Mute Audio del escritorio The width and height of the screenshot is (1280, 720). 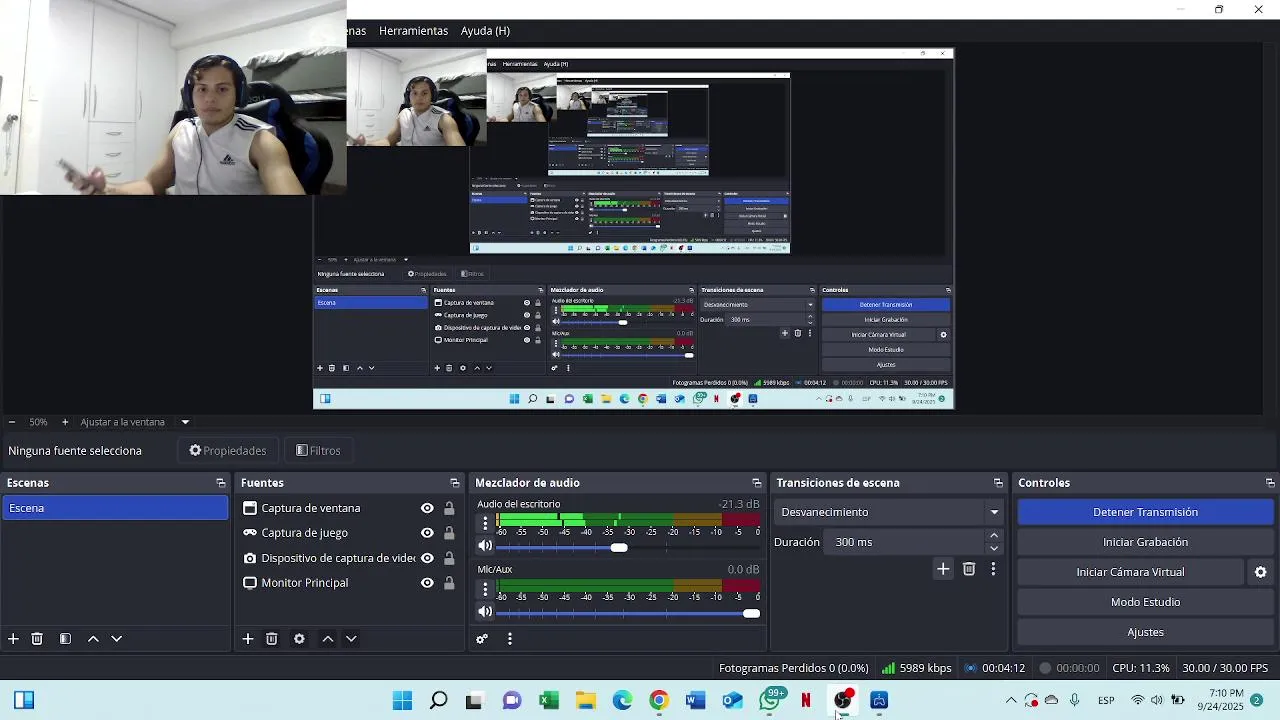coord(485,546)
